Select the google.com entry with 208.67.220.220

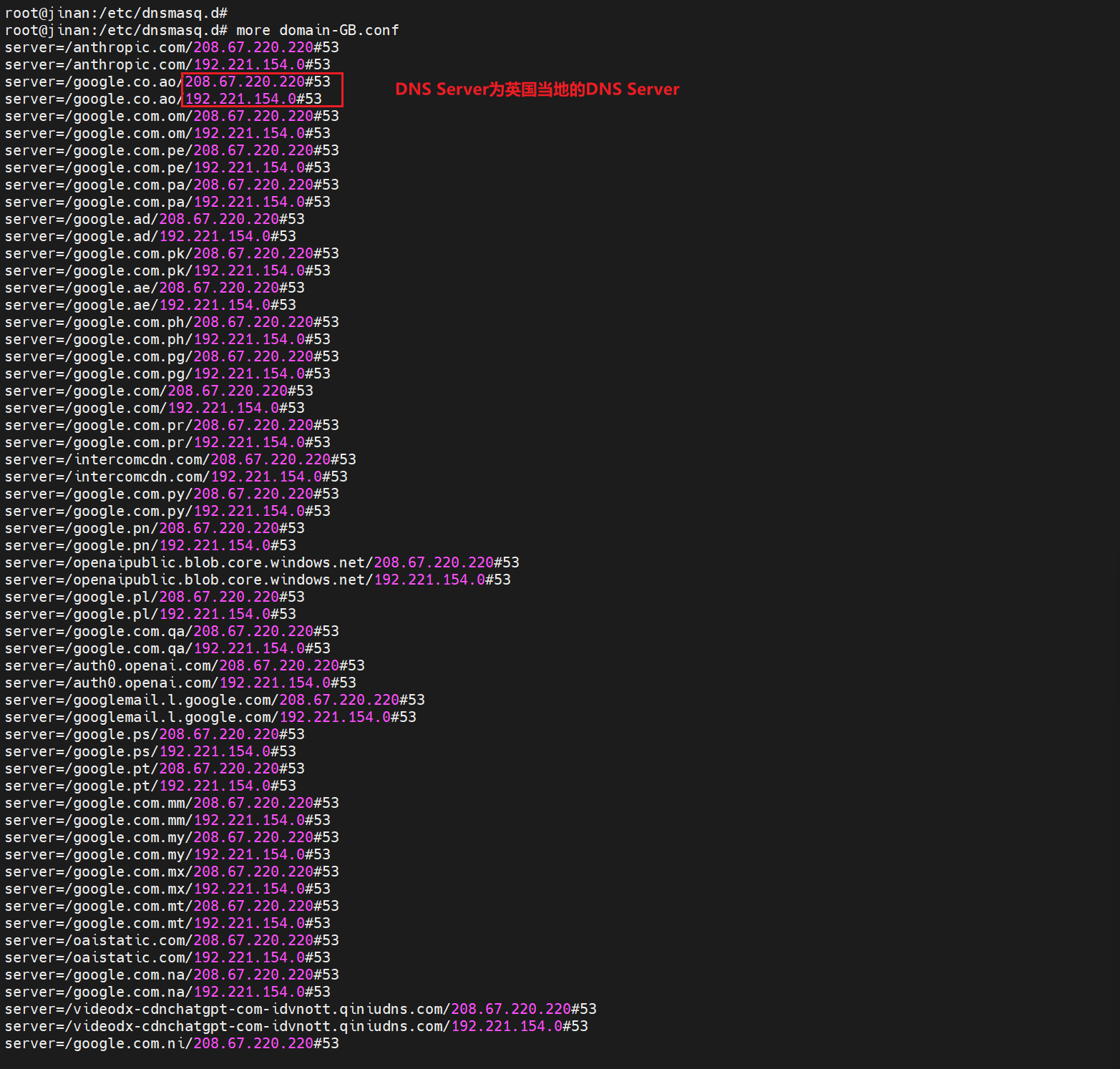(159, 391)
